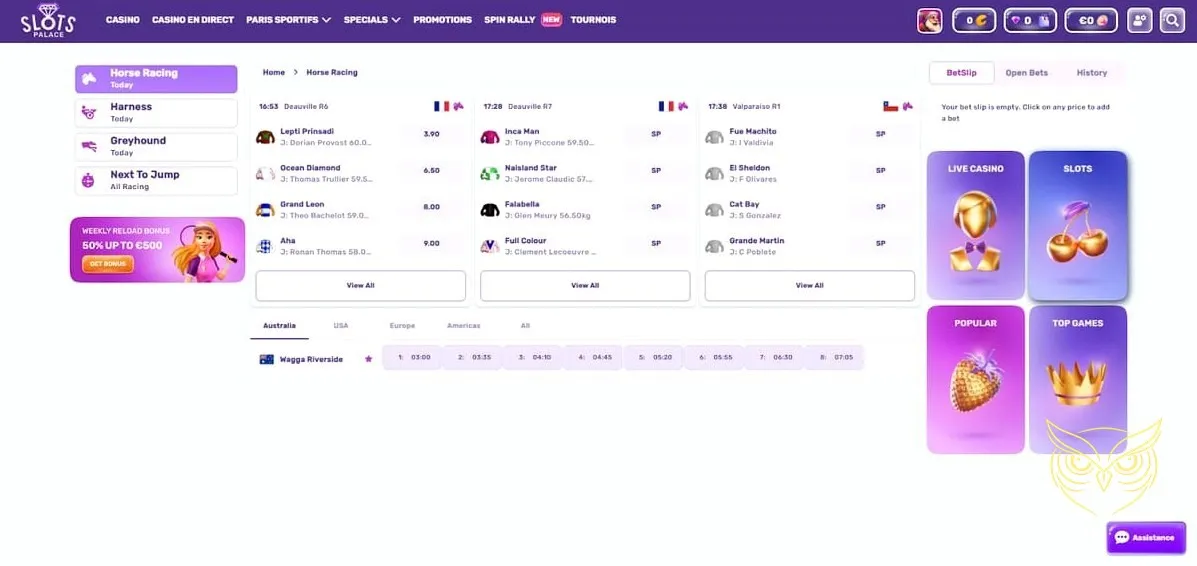
Task: Click the account settings user icon
Action: tap(1139, 20)
